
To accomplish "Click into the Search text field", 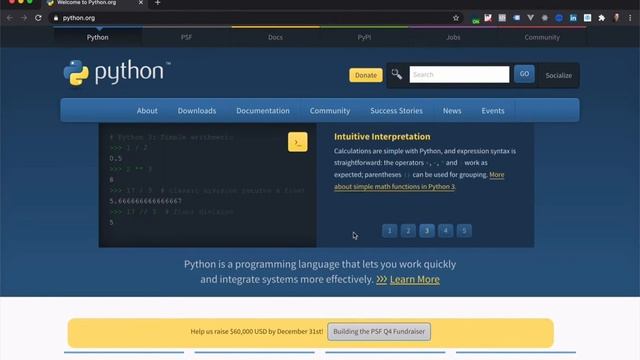I will [459, 75].
